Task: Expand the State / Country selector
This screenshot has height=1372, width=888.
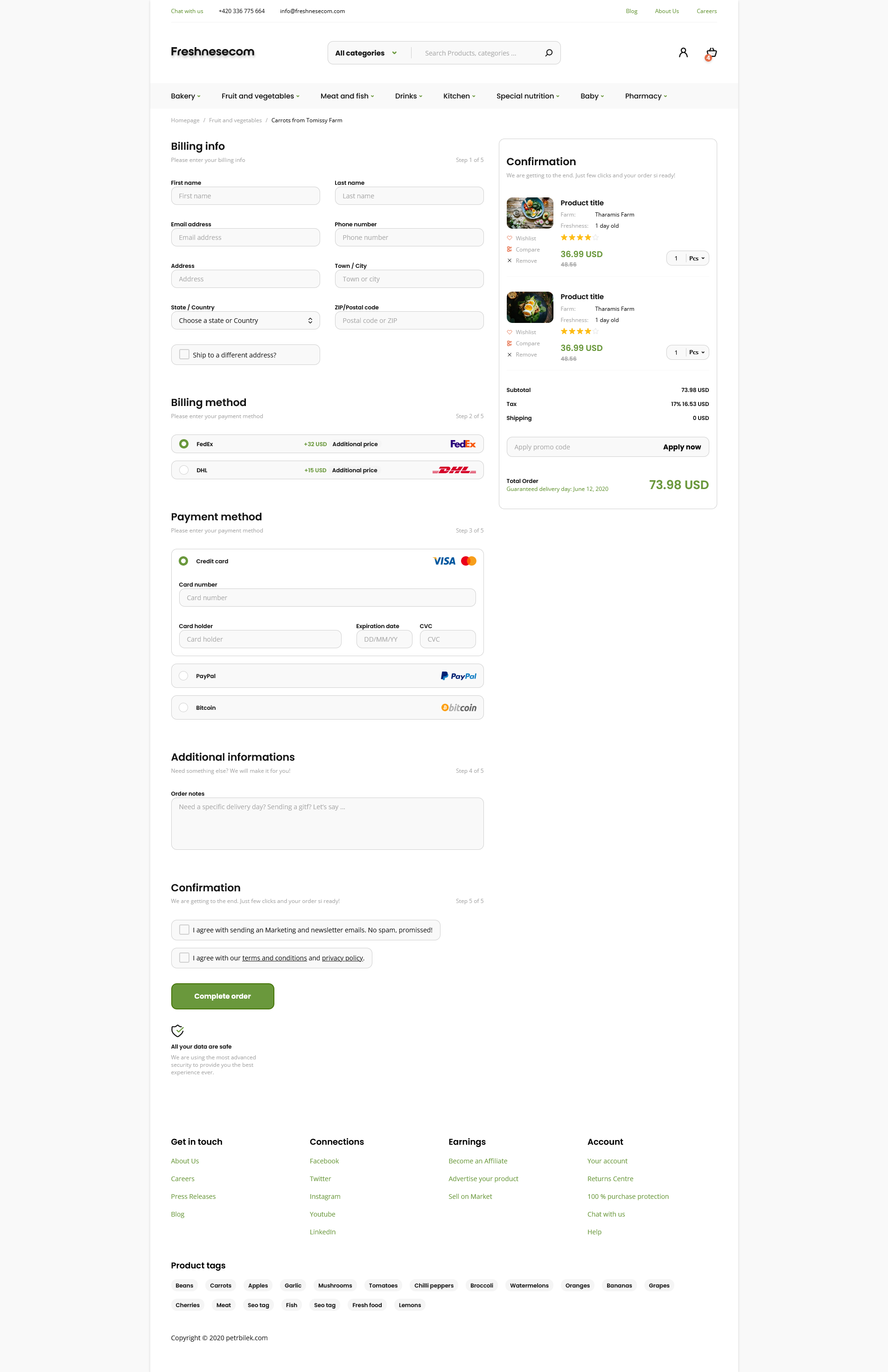Action: click(x=245, y=321)
